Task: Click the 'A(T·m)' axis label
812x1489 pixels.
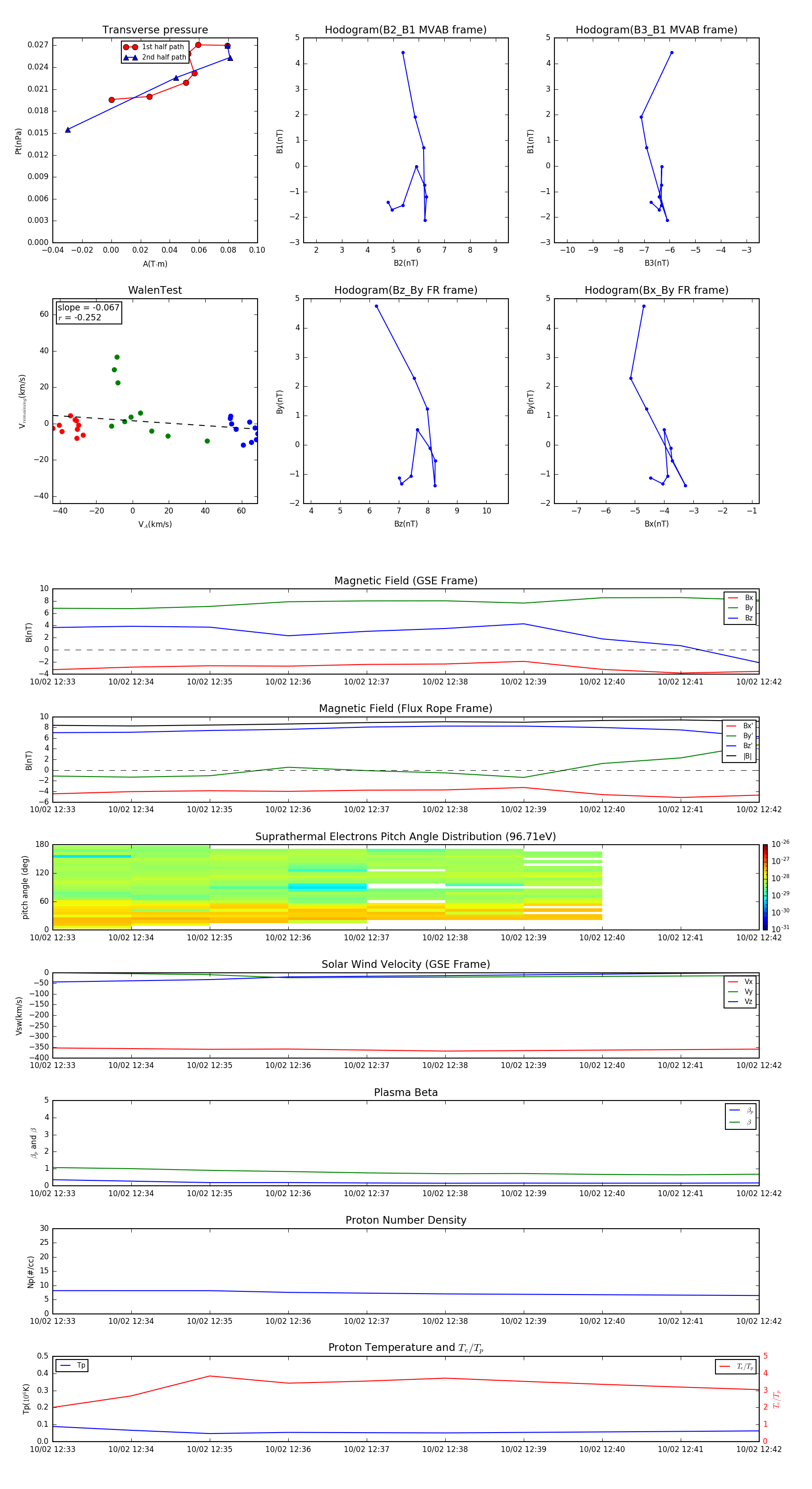Action: [155, 264]
